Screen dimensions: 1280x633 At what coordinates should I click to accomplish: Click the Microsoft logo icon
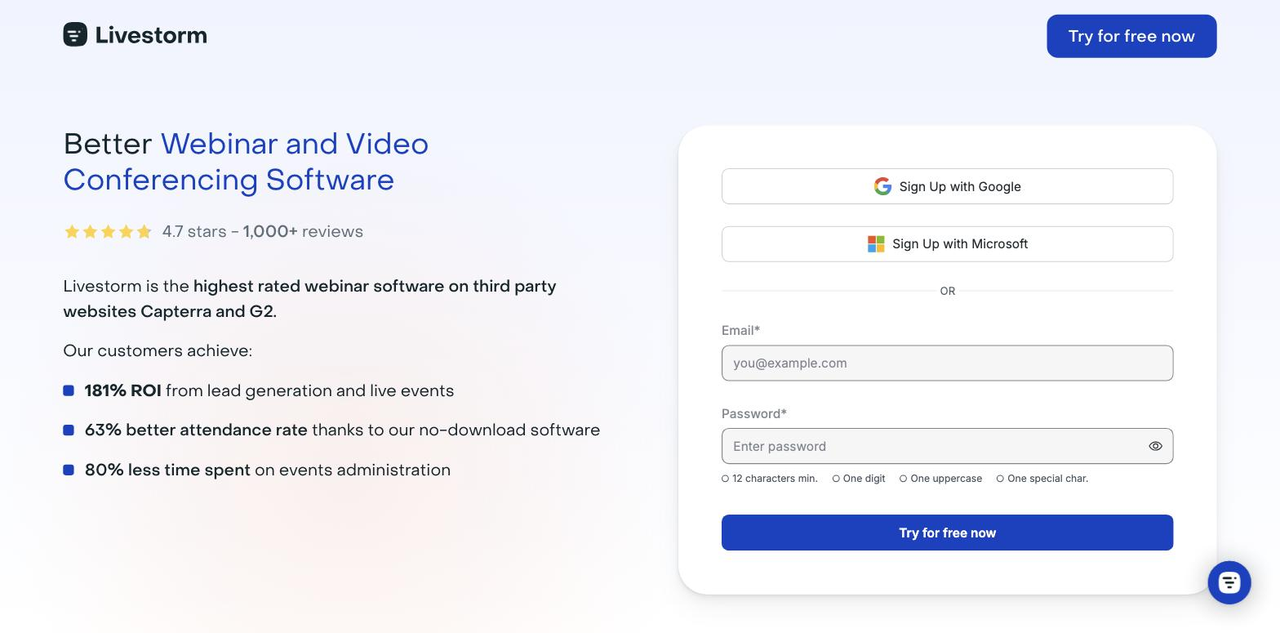tap(876, 244)
